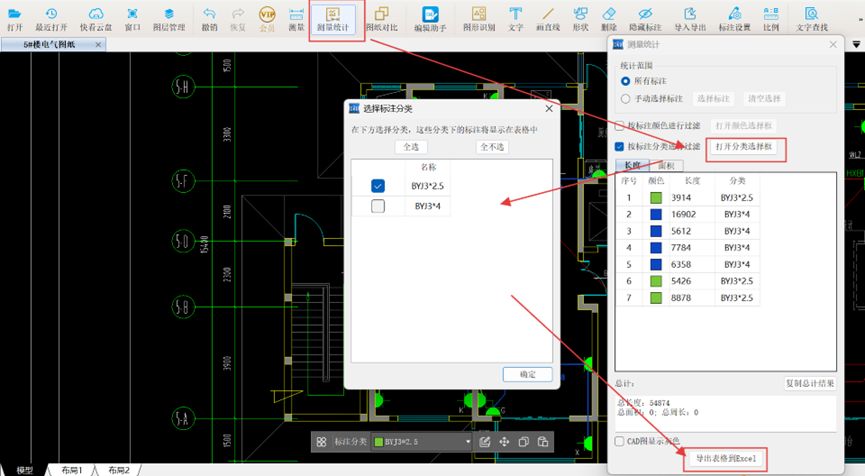Toggle the CAD图显示灰色 checkbox
This screenshot has width=865, height=476.
(x=620, y=441)
